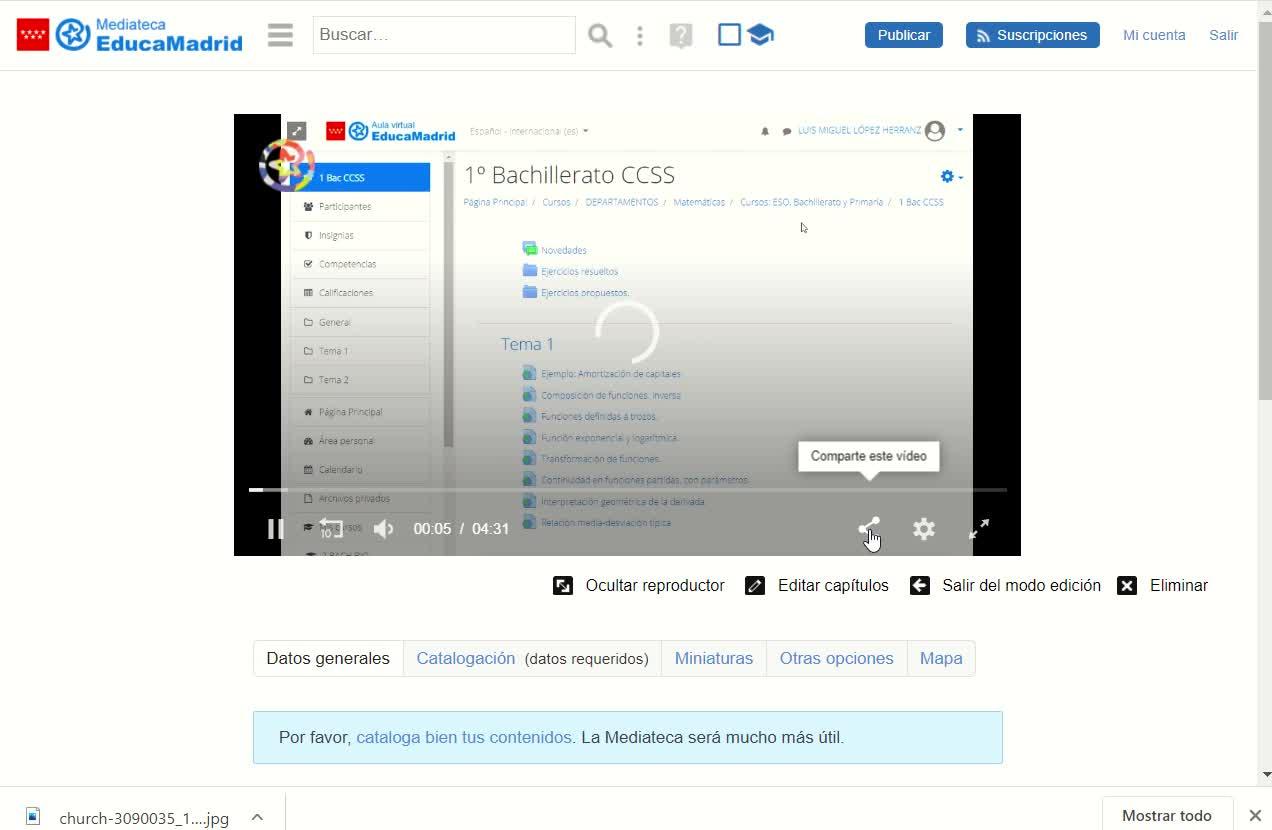Go to Mi cuenta
This screenshot has height=830, width=1272.
[1154, 35]
